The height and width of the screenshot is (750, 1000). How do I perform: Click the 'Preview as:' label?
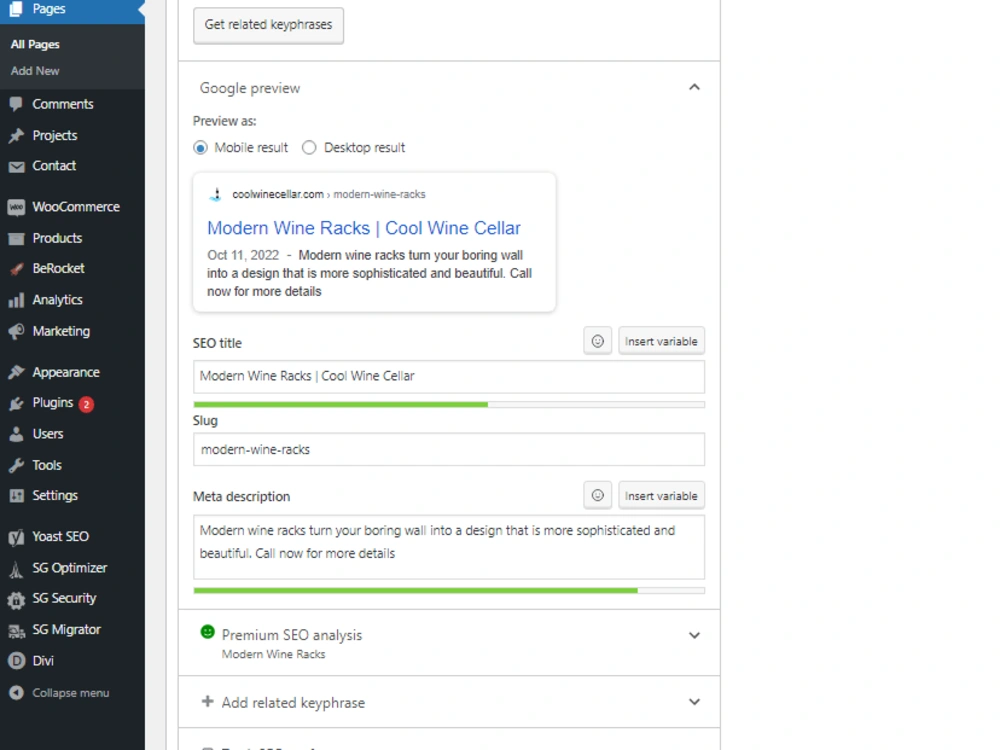(224, 121)
